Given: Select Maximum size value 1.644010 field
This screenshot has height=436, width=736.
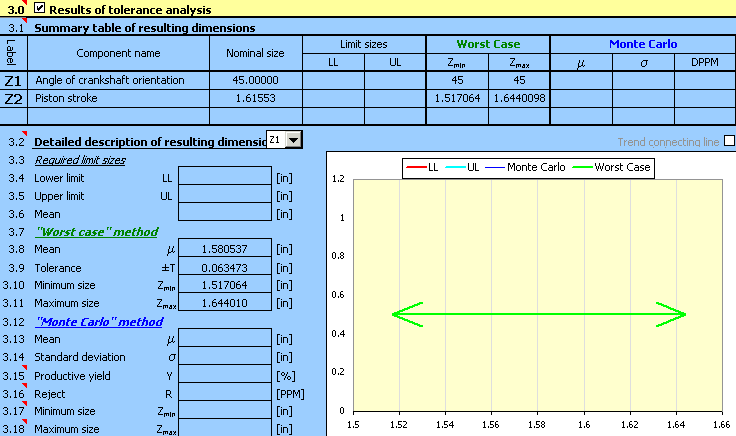Looking at the screenshot, I should (x=225, y=302).
